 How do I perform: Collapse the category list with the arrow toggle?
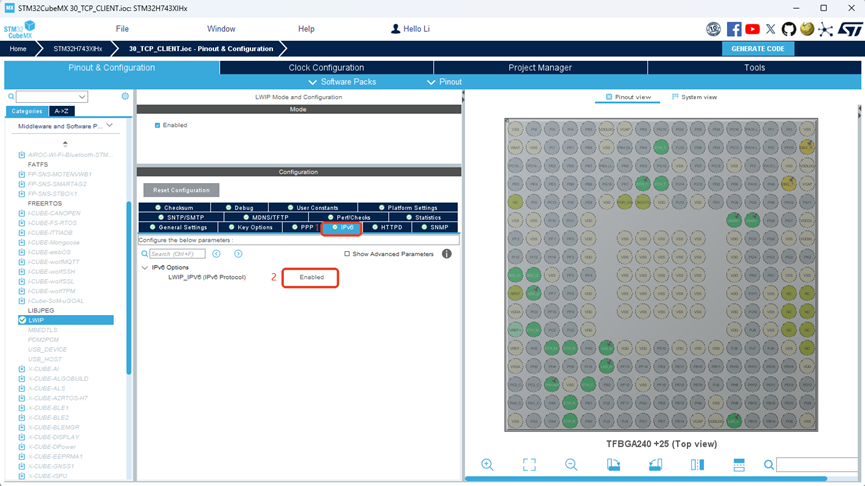pos(65,143)
